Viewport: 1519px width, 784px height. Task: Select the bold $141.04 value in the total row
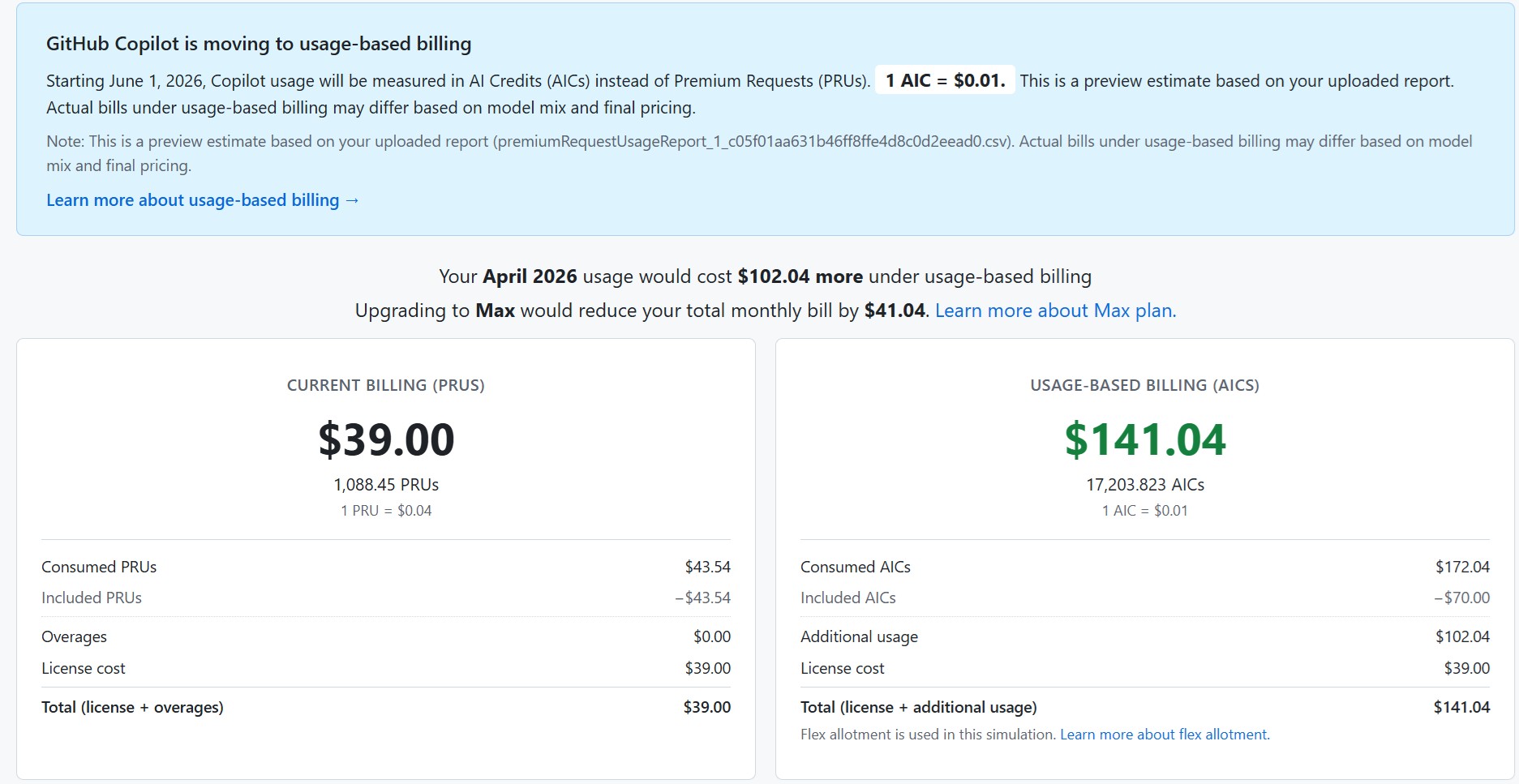[1461, 707]
